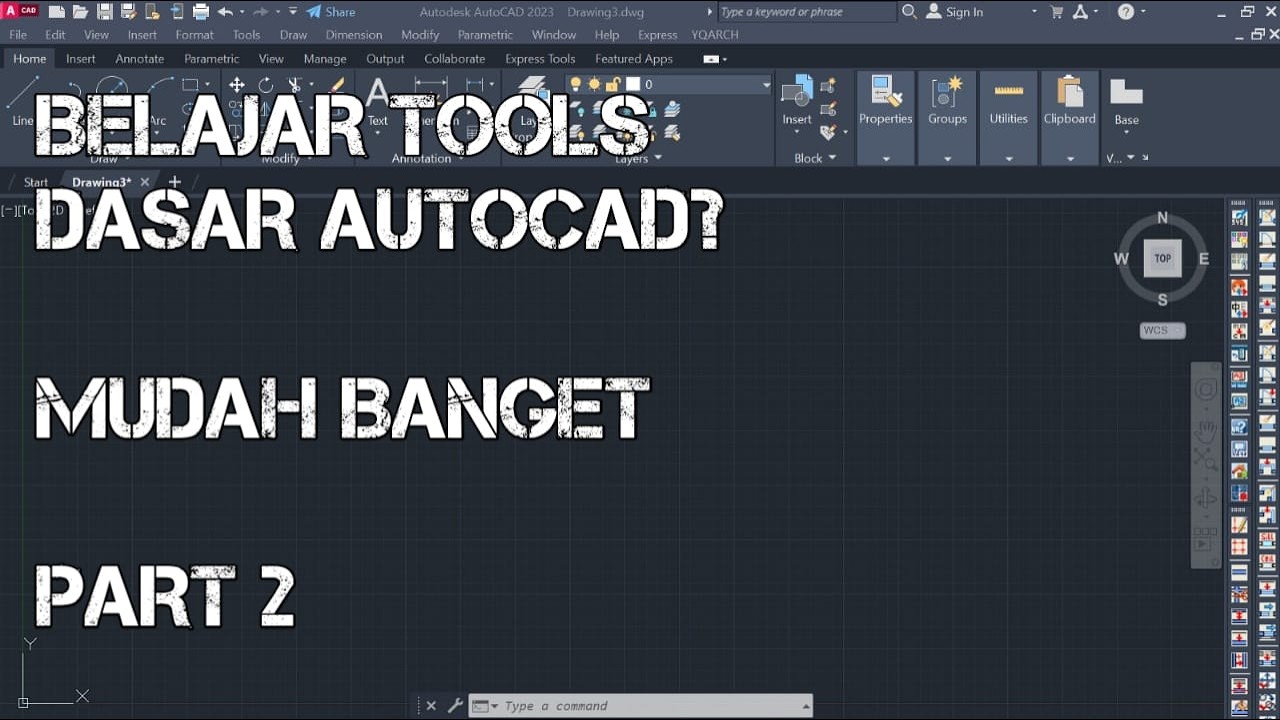Click the Help question mark icon
The image size is (1280, 720).
click(x=1126, y=12)
